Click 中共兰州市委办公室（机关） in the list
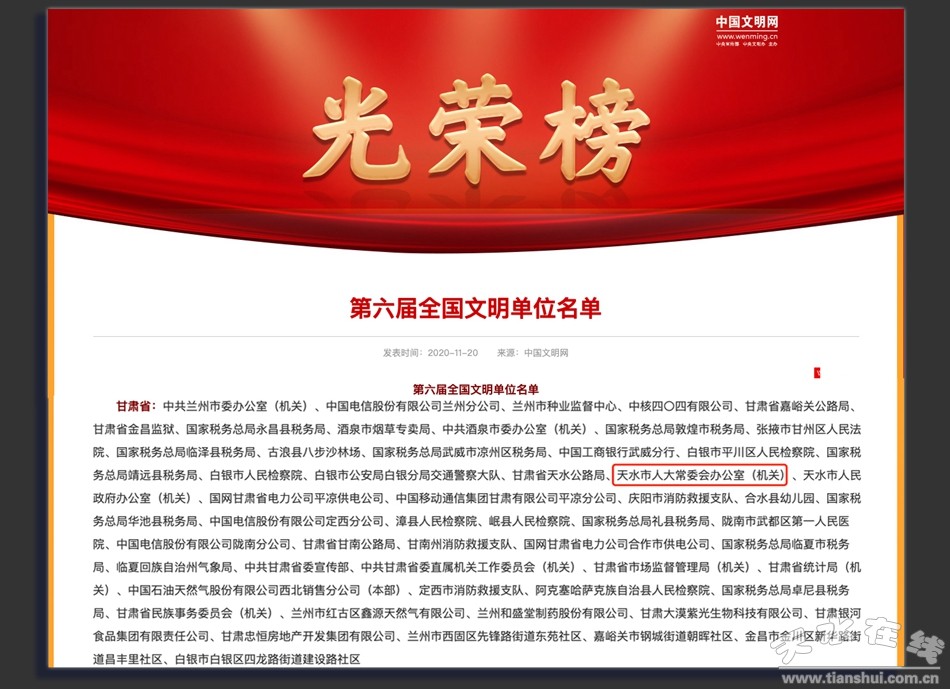The height and width of the screenshot is (689, 950). pos(239,407)
